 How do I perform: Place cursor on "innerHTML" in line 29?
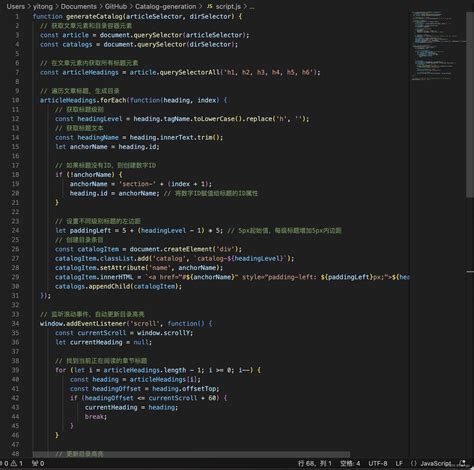click(116, 277)
